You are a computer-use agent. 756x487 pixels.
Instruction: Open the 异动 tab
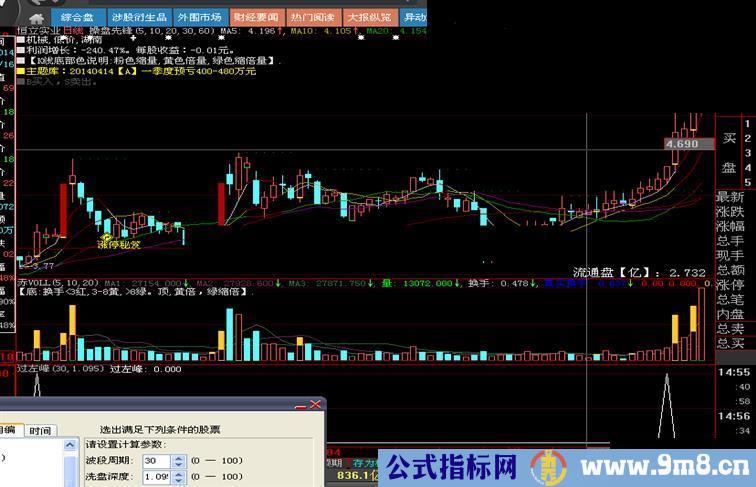[x=412, y=17]
